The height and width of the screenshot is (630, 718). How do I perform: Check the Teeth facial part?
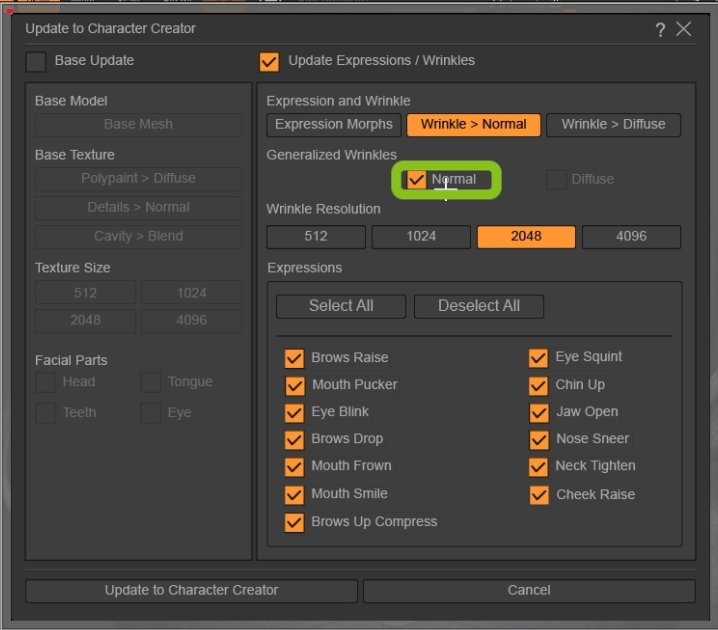click(x=45, y=413)
